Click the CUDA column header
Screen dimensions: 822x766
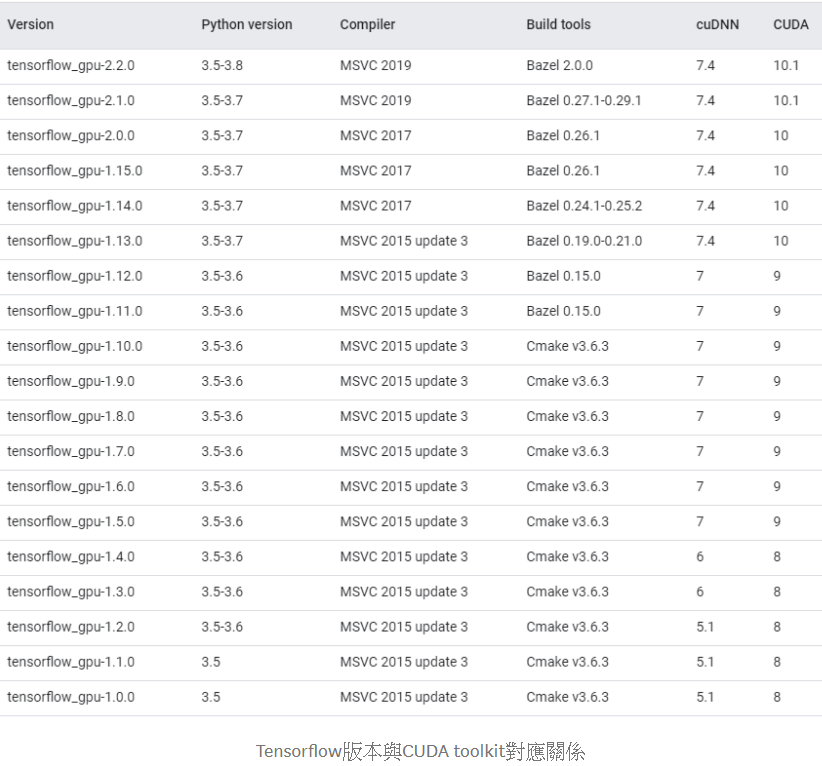point(791,25)
